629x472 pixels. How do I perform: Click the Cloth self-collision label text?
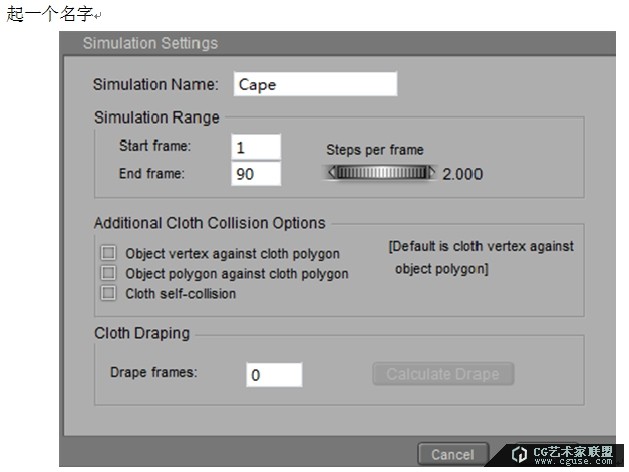[181, 294]
